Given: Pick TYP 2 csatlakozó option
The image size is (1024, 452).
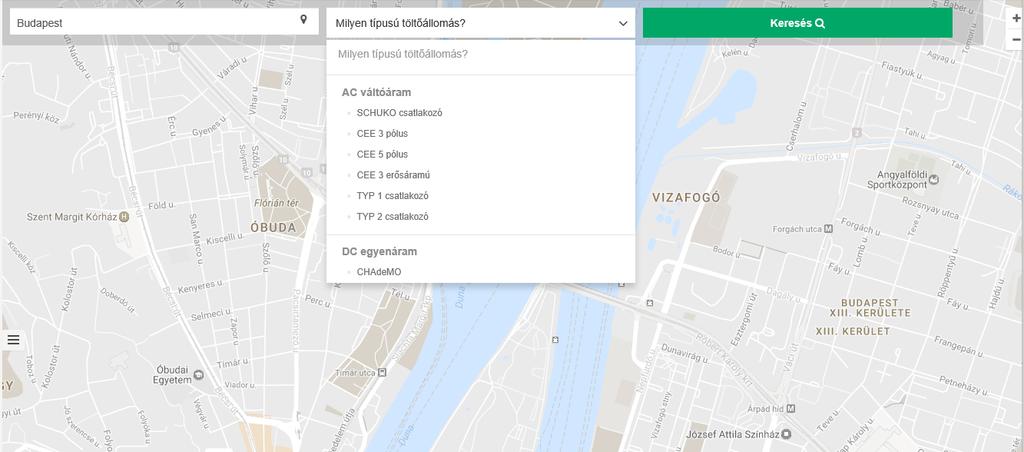Looking at the screenshot, I should click(x=392, y=217).
